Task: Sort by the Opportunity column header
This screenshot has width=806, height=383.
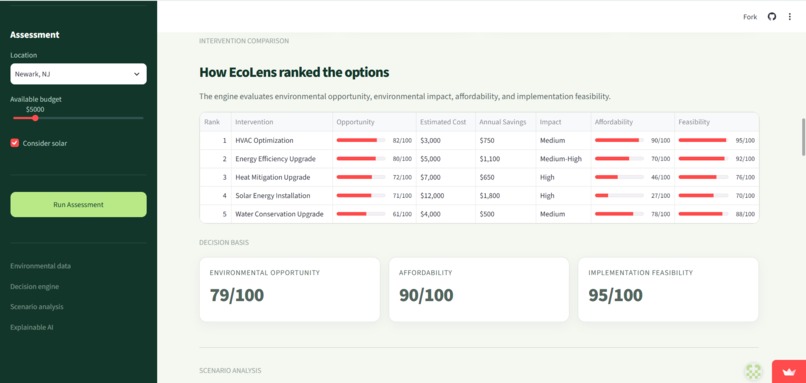Action: [374, 122]
